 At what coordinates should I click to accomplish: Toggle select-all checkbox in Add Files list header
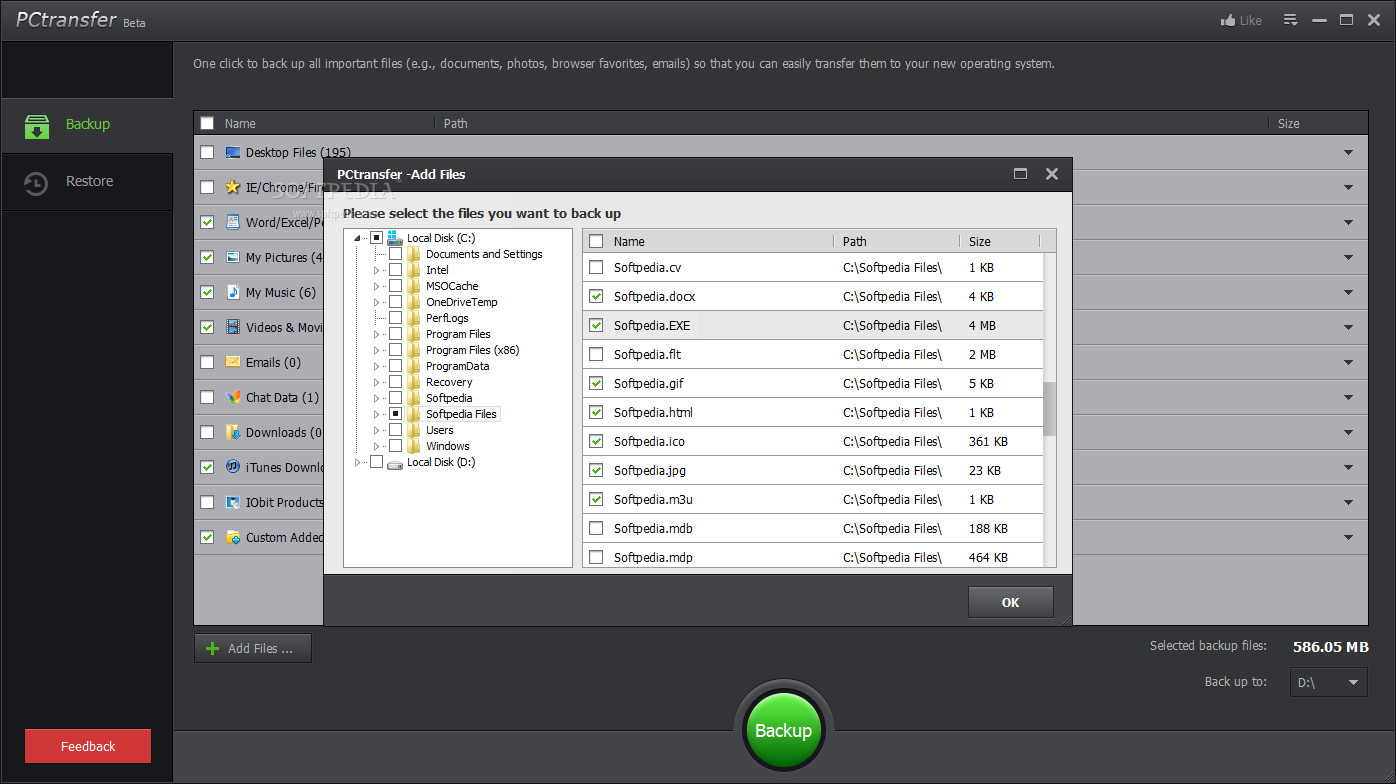pos(597,242)
